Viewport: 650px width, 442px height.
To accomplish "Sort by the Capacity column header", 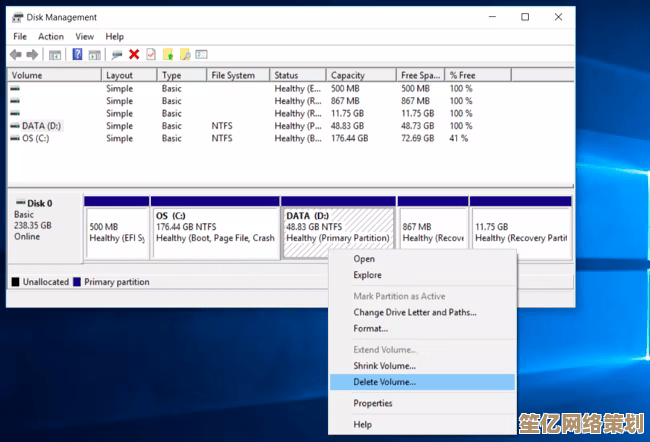I will [x=361, y=75].
